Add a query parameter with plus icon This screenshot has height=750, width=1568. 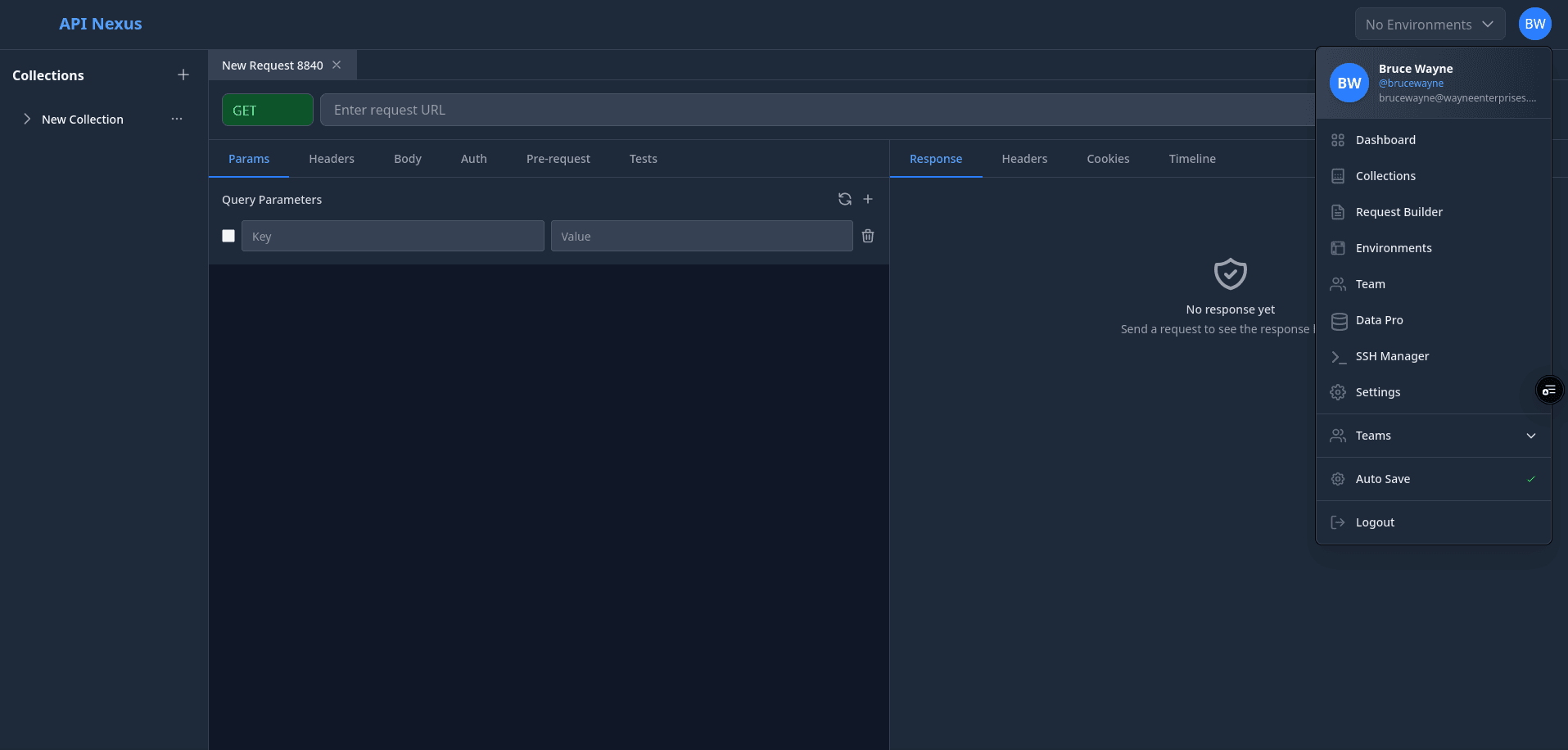(868, 199)
